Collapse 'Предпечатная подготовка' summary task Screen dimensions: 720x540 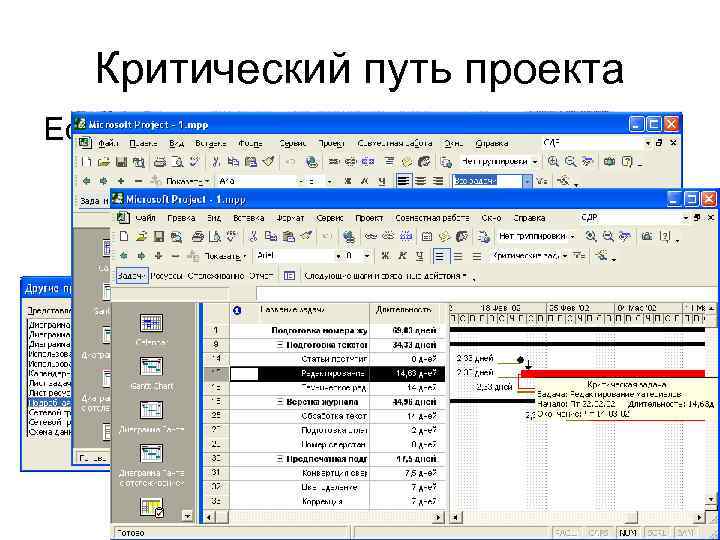[280, 459]
